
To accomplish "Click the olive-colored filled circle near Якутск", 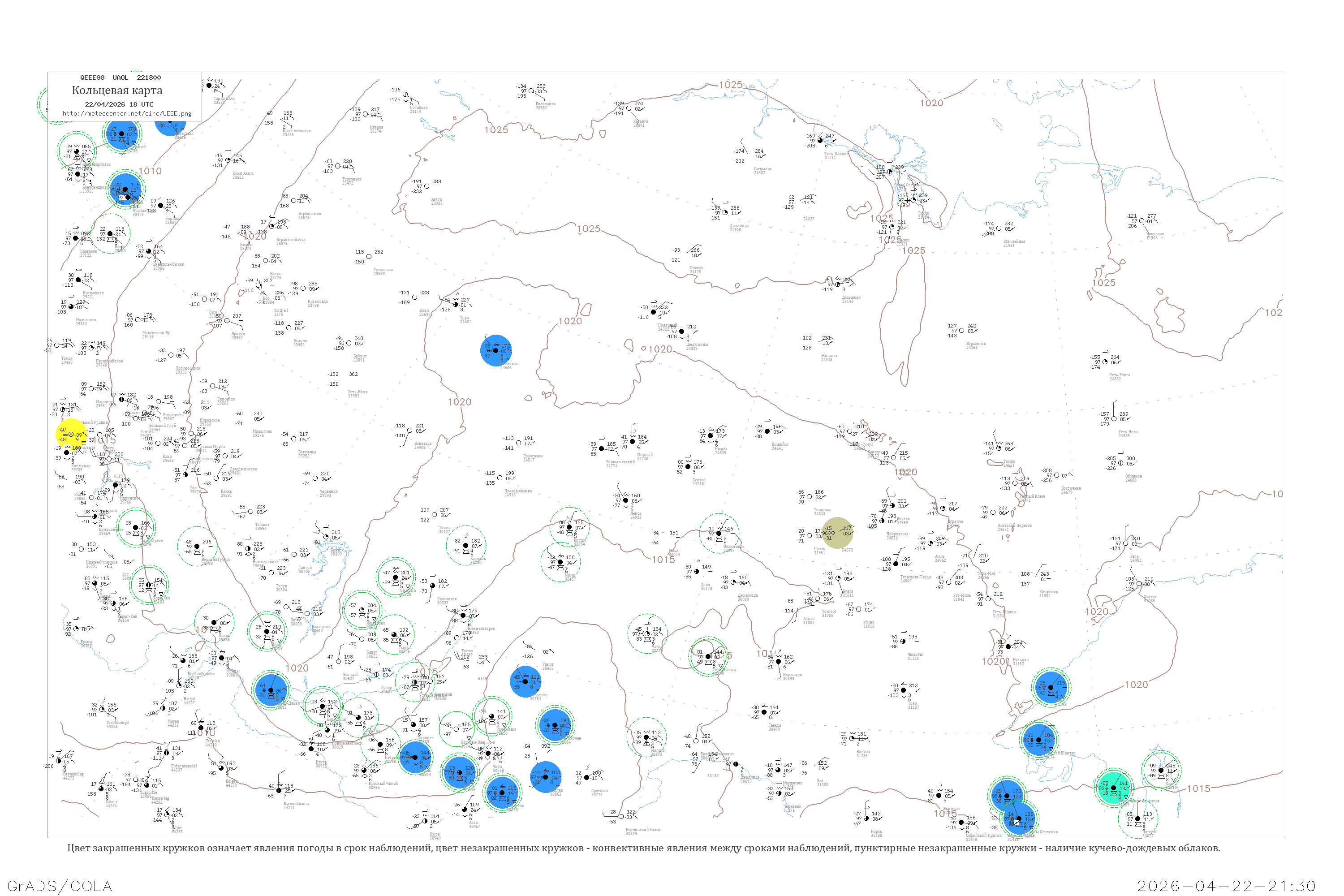I will [837, 533].
